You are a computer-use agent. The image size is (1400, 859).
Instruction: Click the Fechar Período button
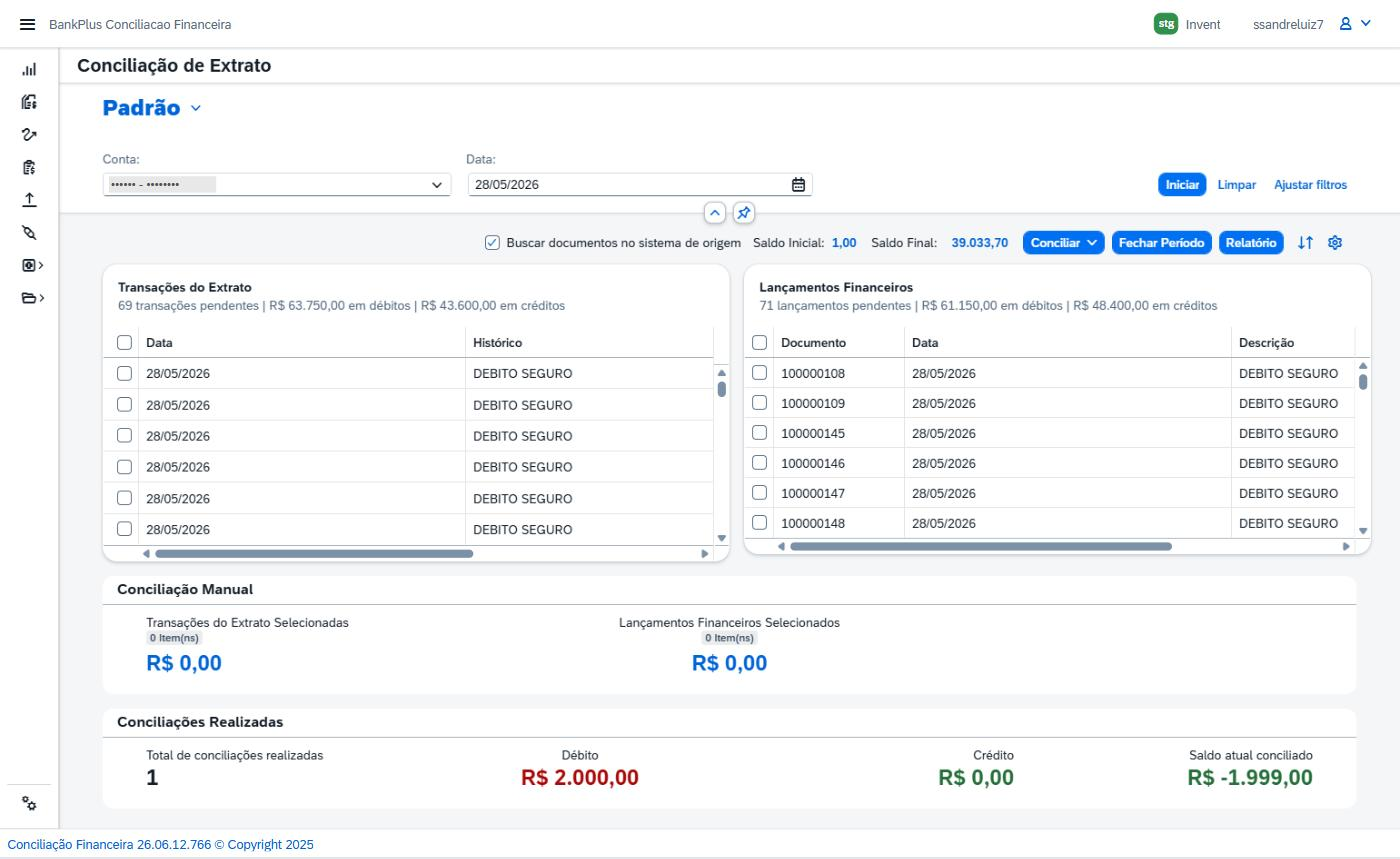(1162, 243)
